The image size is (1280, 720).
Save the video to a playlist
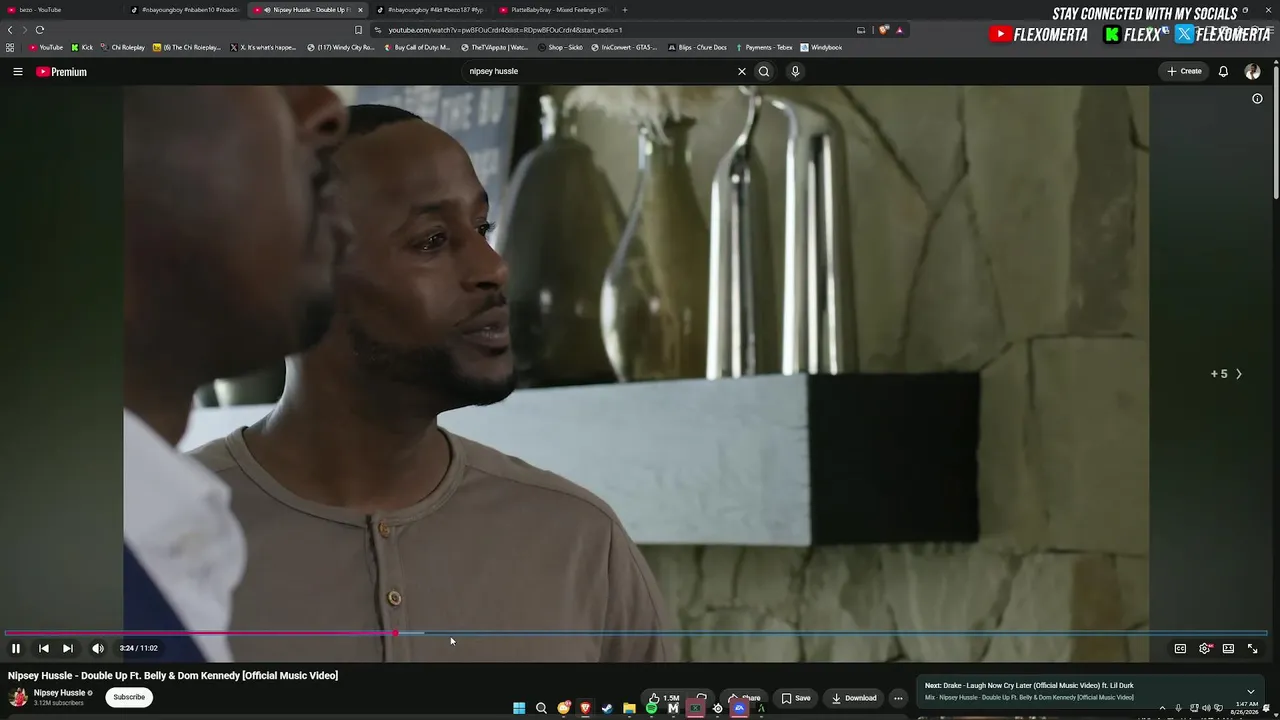(796, 698)
